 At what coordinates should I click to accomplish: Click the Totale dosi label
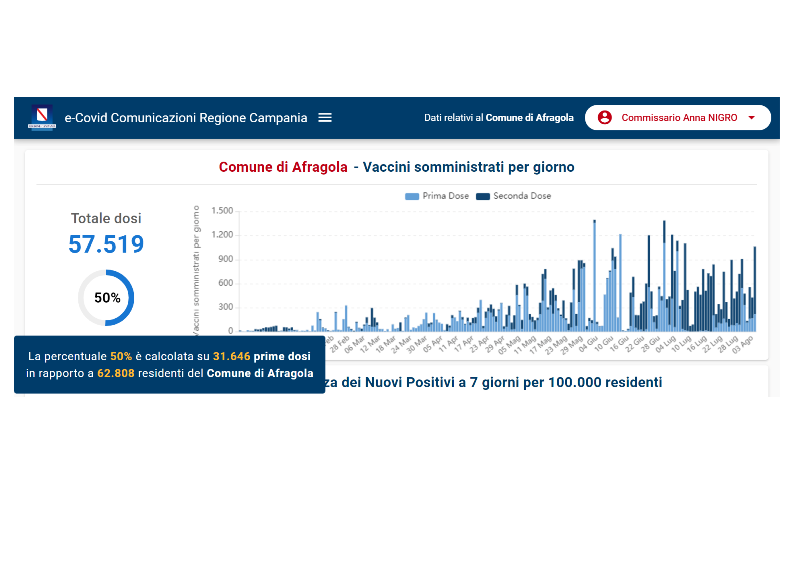106,218
